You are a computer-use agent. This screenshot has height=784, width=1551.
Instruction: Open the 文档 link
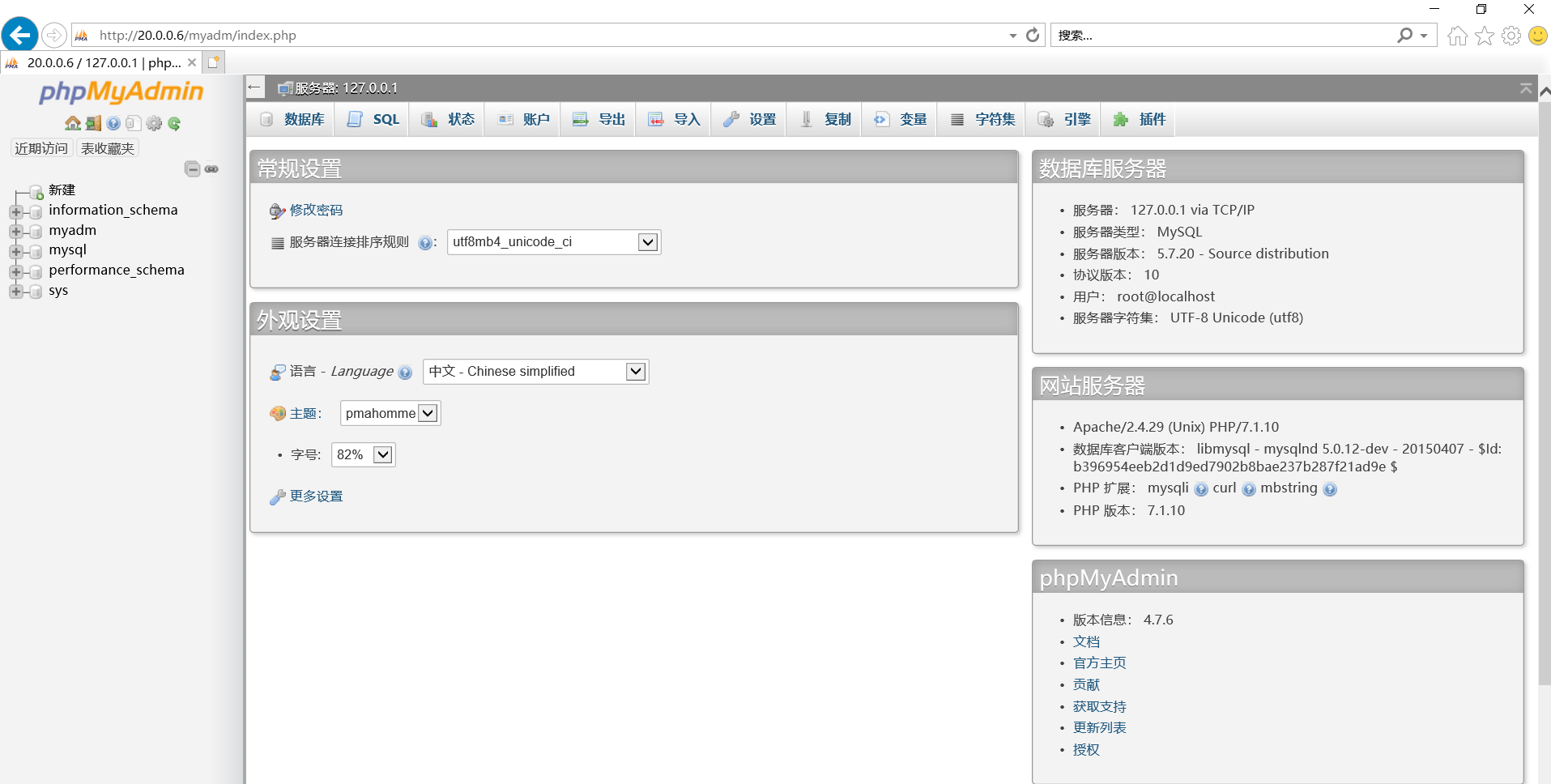[x=1086, y=641]
